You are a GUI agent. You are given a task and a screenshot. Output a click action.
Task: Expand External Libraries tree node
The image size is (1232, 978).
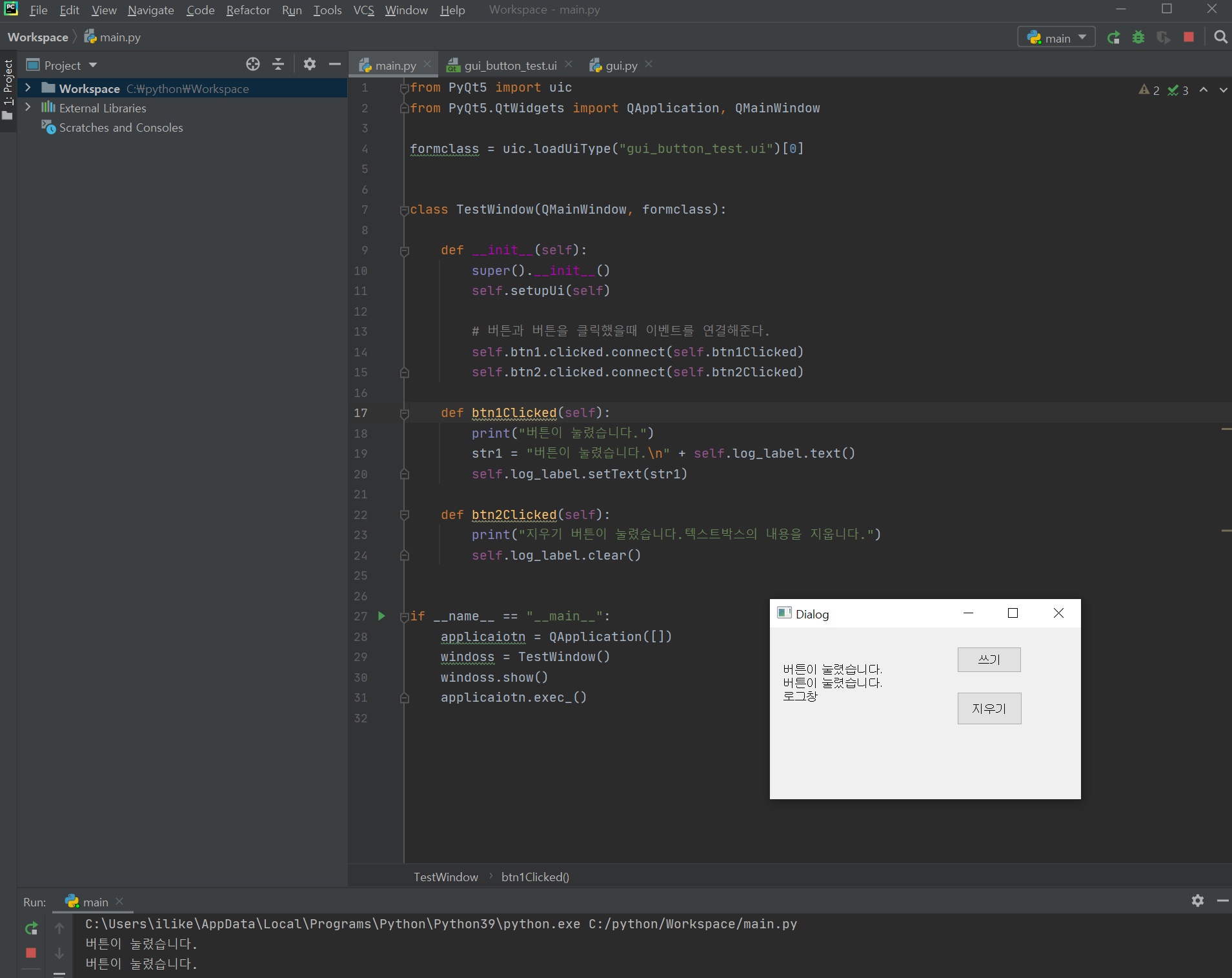tap(28, 107)
